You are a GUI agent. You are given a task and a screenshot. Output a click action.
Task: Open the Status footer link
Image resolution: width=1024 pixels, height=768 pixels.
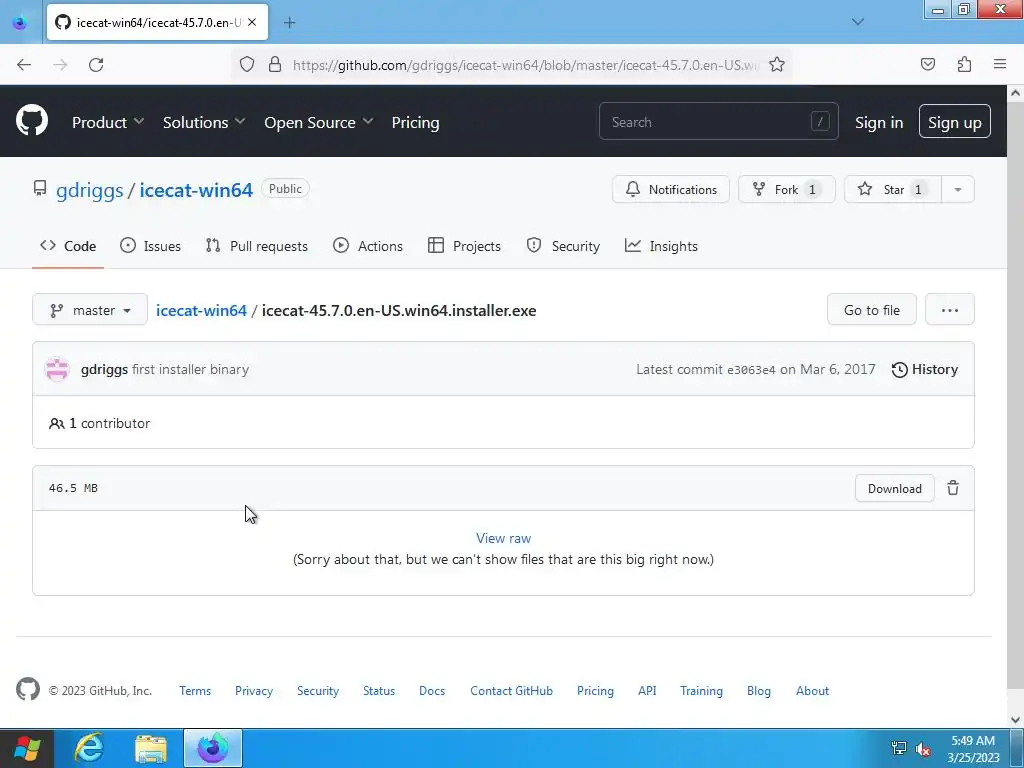(x=379, y=690)
